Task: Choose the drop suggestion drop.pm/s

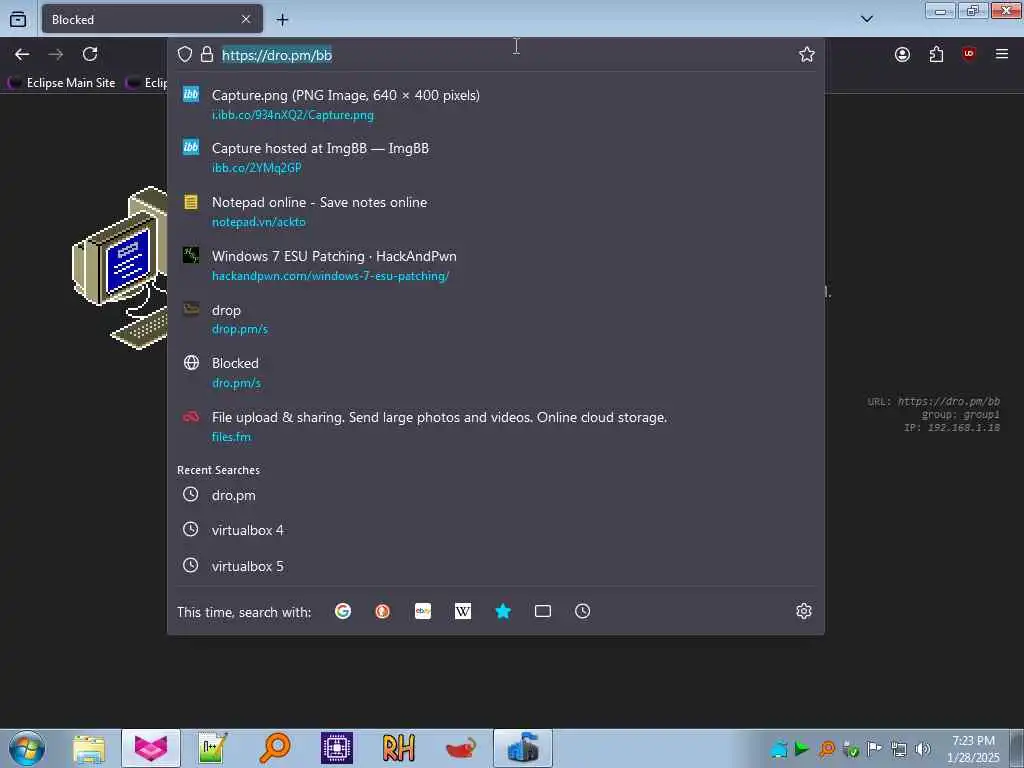Action: (496, 319)
